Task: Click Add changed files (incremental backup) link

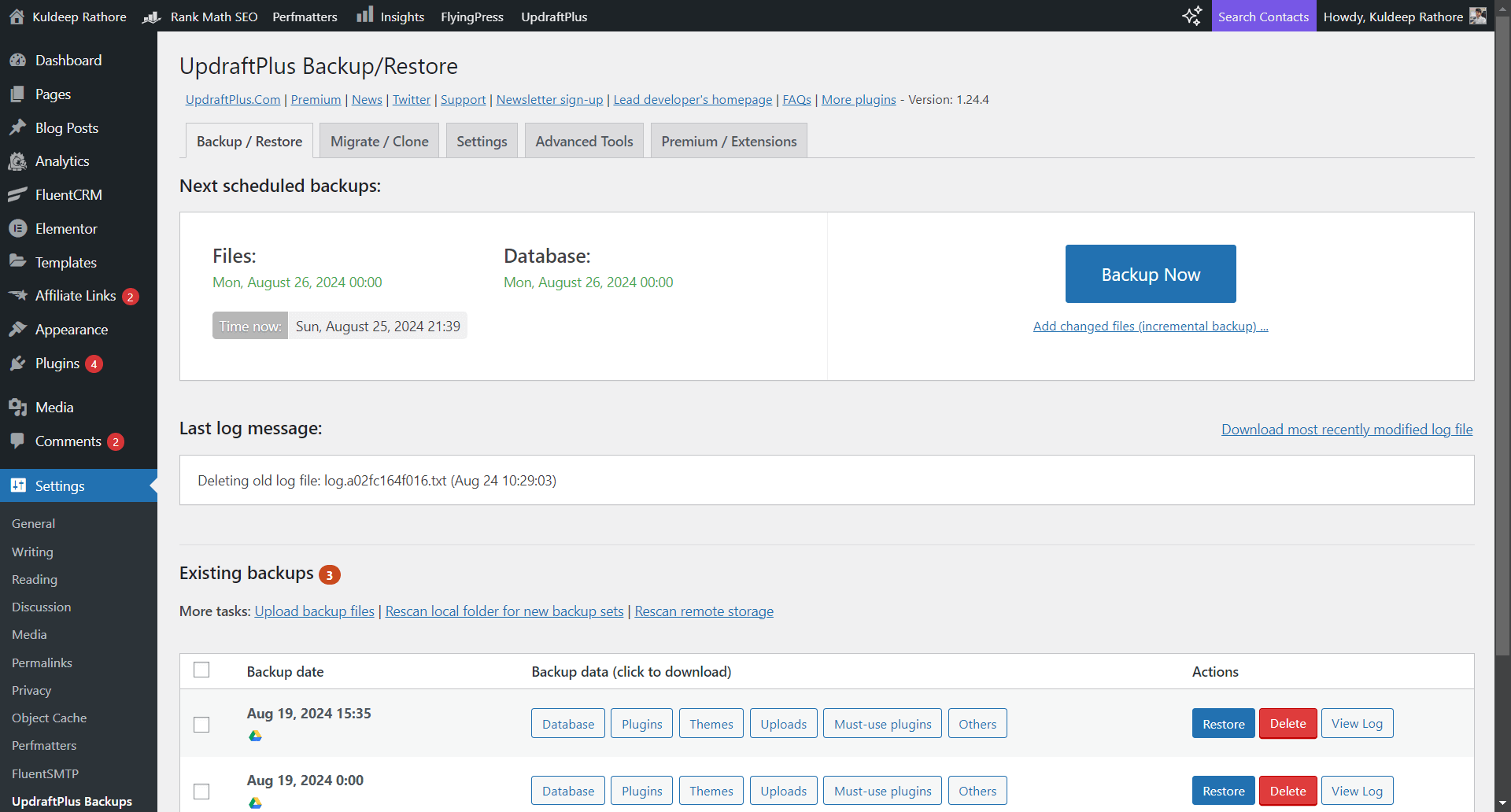Action: pyautogui.click(x=1151, y=326)
